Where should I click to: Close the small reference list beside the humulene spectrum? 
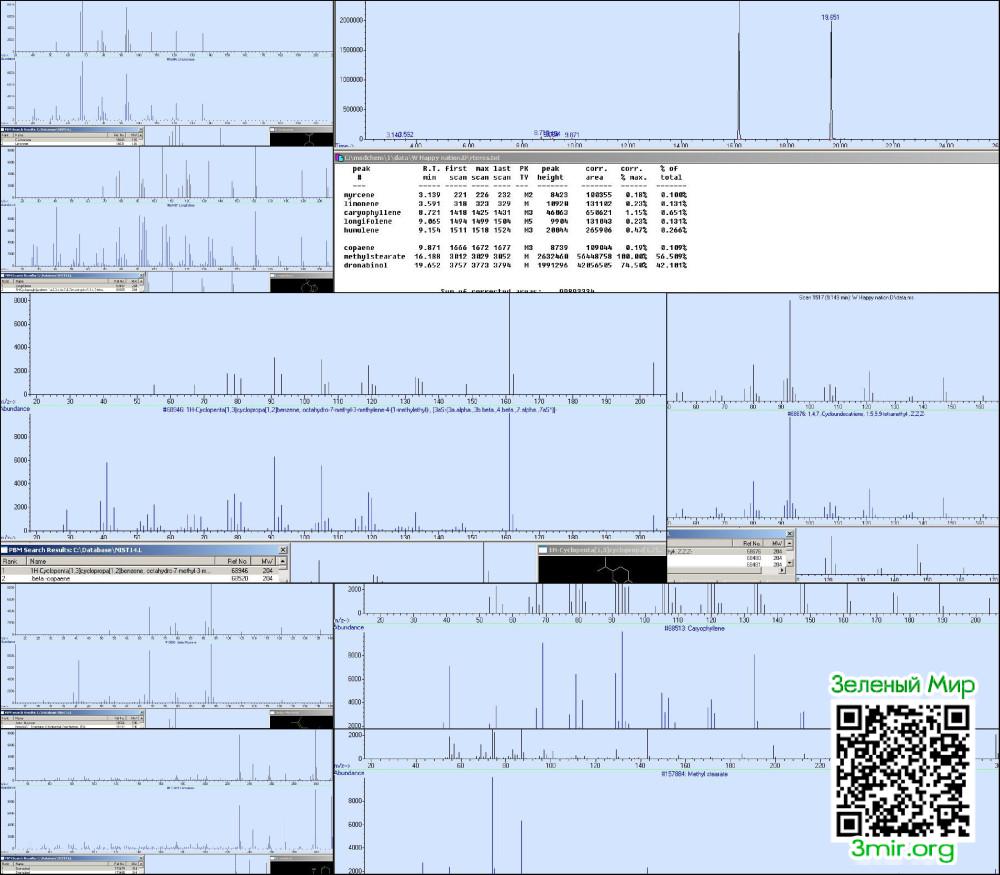click(790, 534)
